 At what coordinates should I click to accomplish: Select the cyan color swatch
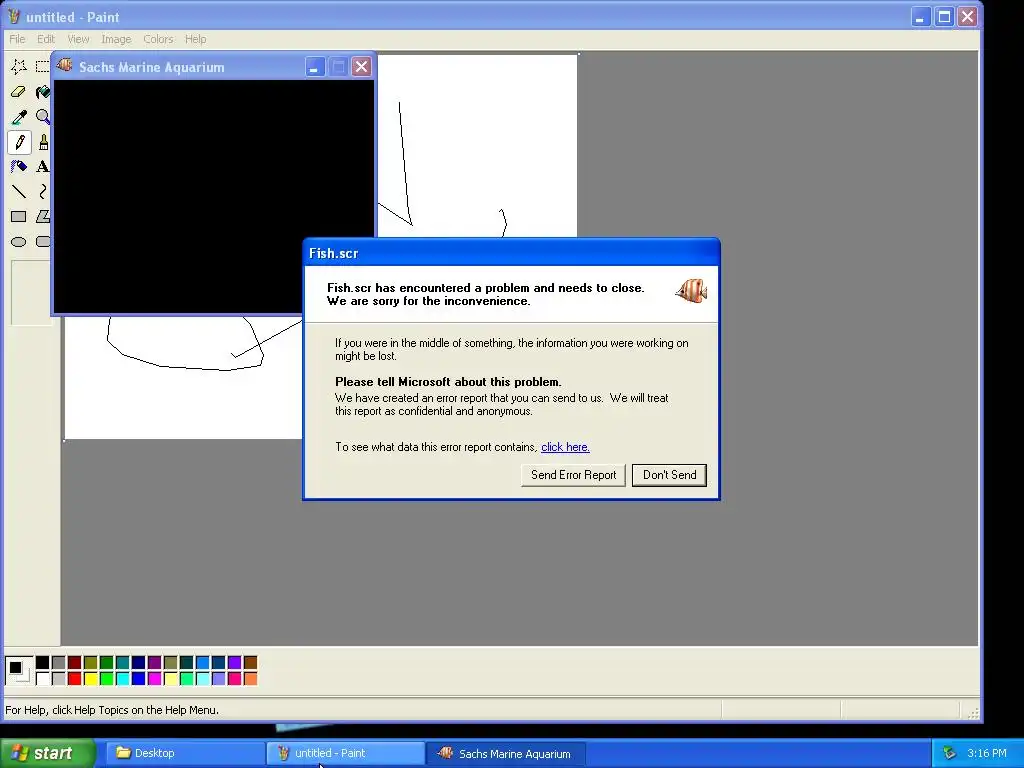[123, 679]
